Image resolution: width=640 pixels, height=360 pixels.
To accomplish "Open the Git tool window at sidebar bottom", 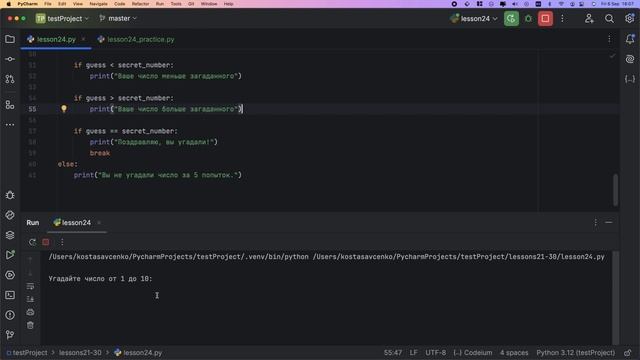I will point(10,335).
